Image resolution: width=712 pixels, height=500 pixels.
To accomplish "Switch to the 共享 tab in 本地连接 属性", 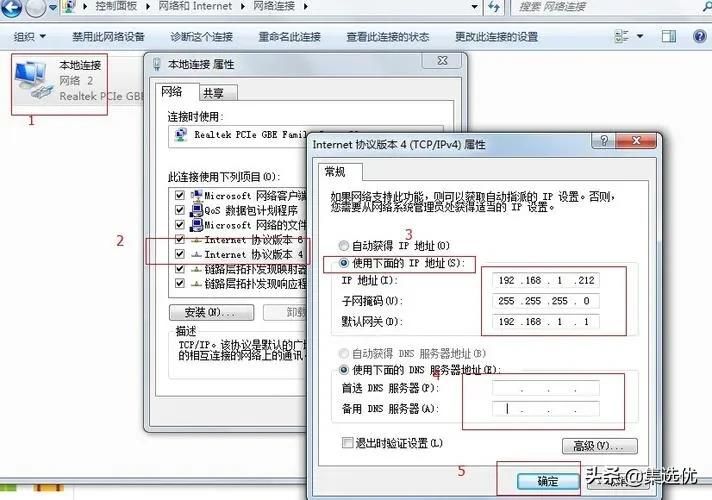I will coord(218,93).
